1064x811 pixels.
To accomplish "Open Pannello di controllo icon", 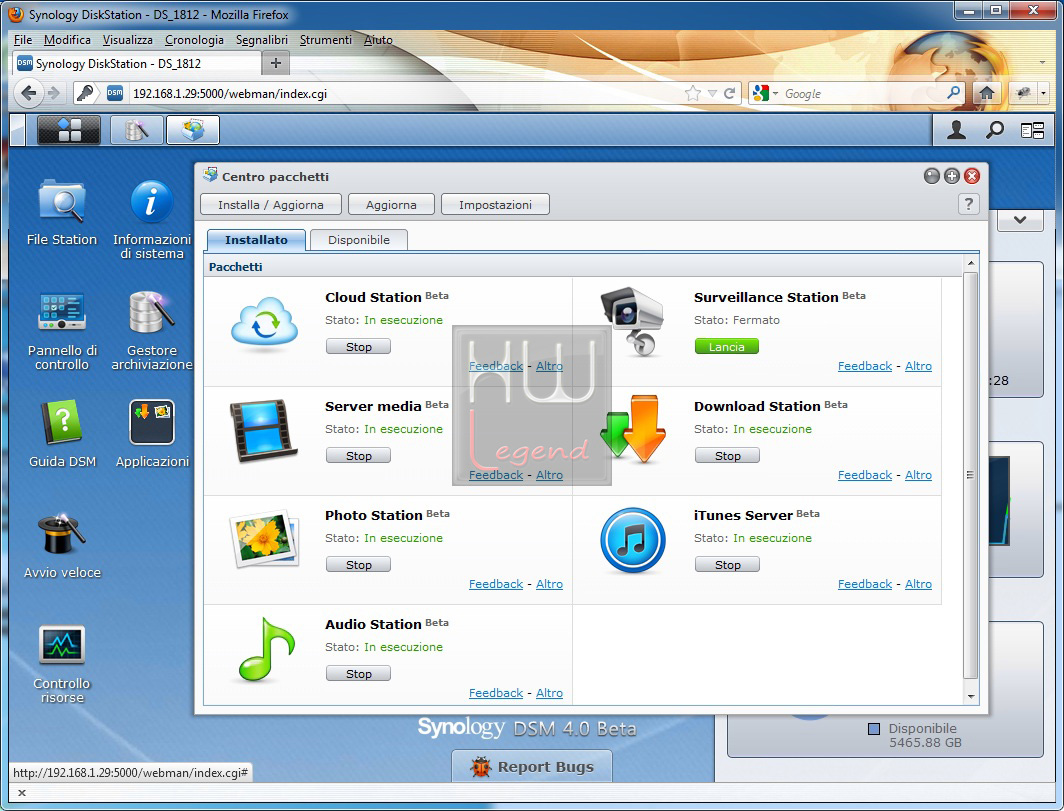I will coord(62,312).
